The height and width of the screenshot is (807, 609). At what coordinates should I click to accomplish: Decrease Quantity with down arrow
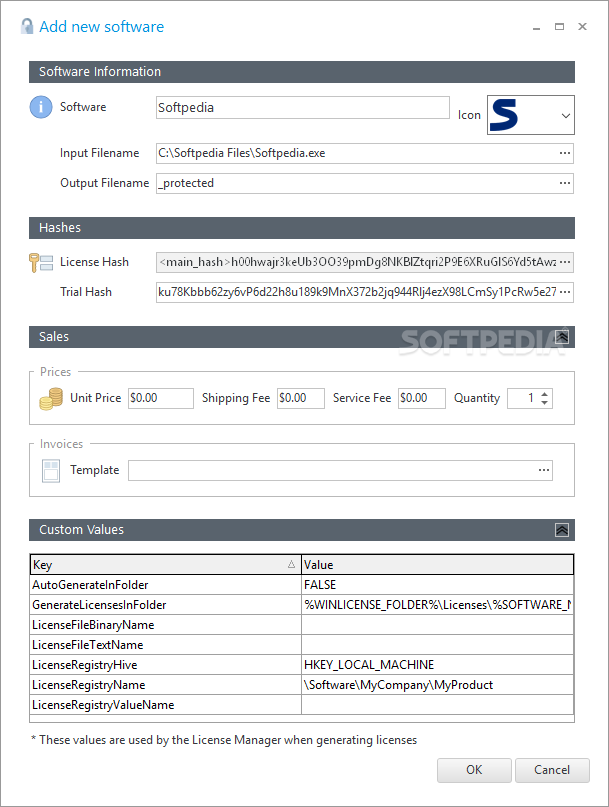(x=545, y=402)
